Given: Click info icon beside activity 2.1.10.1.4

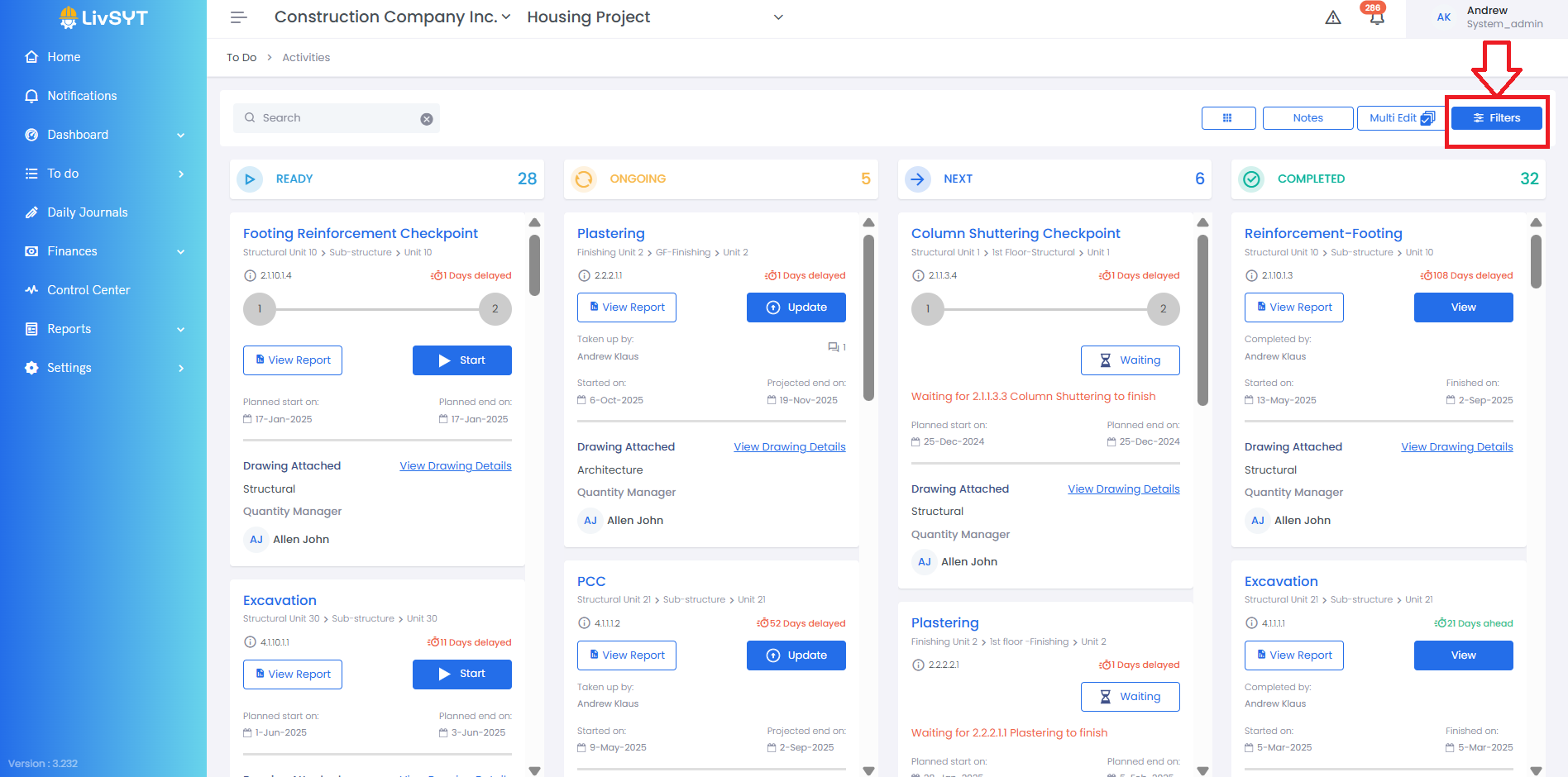Looking at the screenshot, I should tap(250, 276).
